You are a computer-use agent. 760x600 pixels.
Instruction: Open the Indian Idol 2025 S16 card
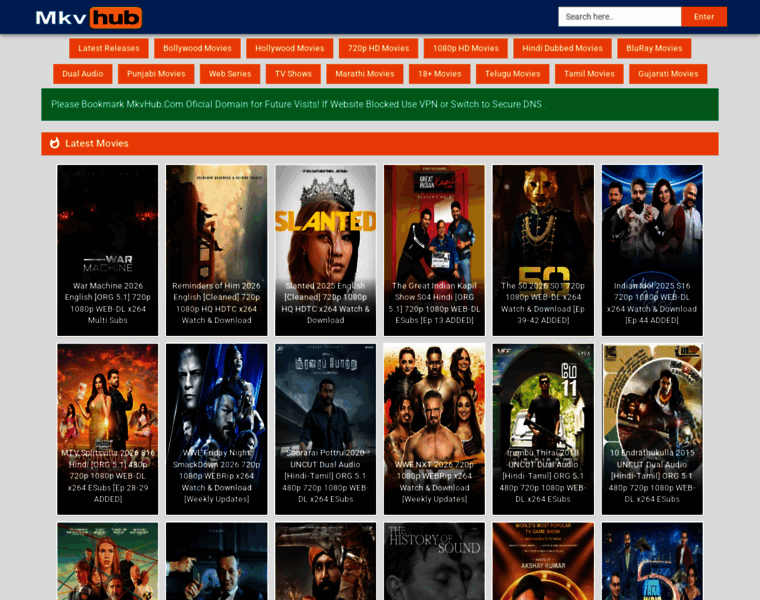pos(652,250)
